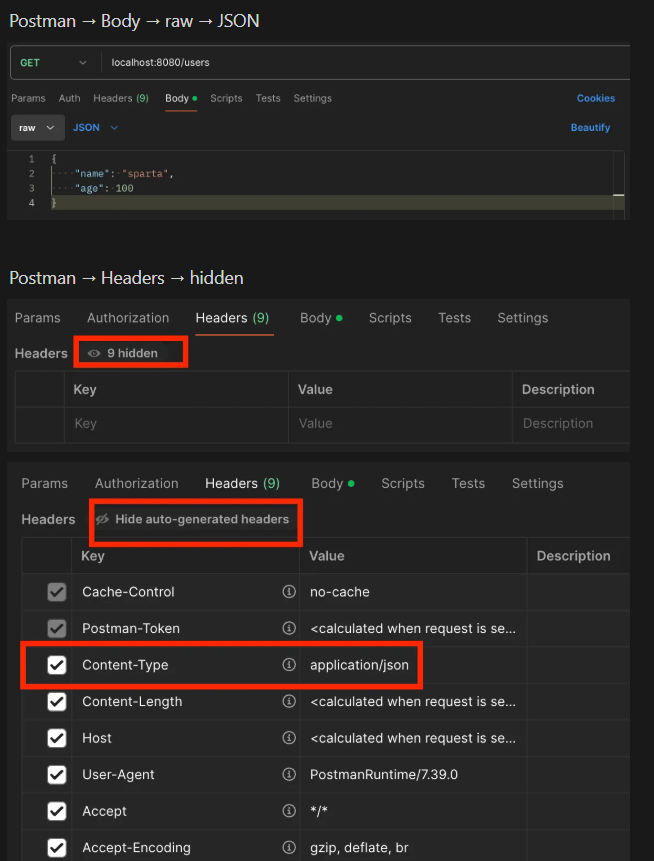The width and height of the screenshot is (654, 861).
Task: Click the empty Description input field
Action: click(572, 423)
